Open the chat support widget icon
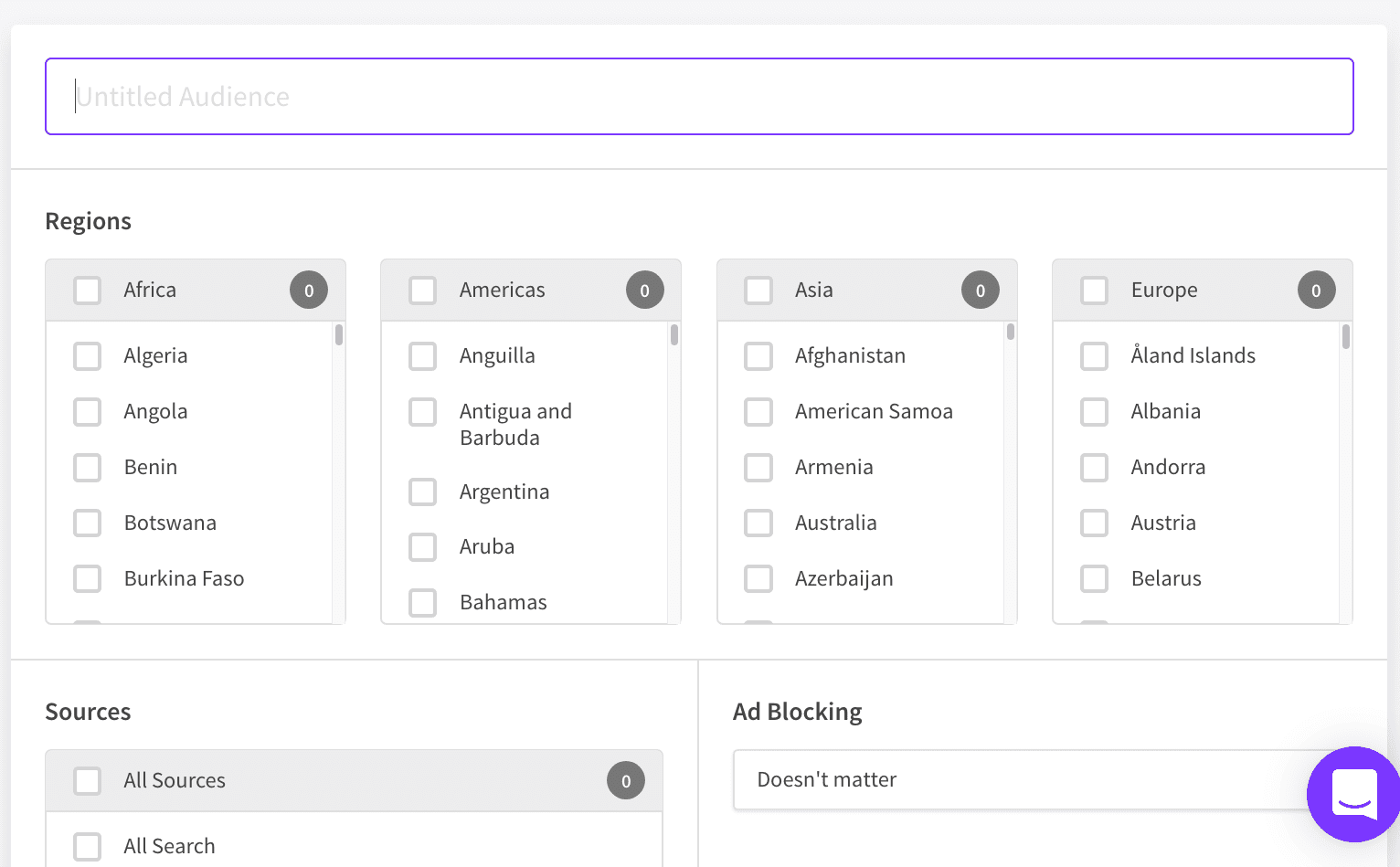The height and width of the screenshot is (867, 1400). (x=1353, y=794)
